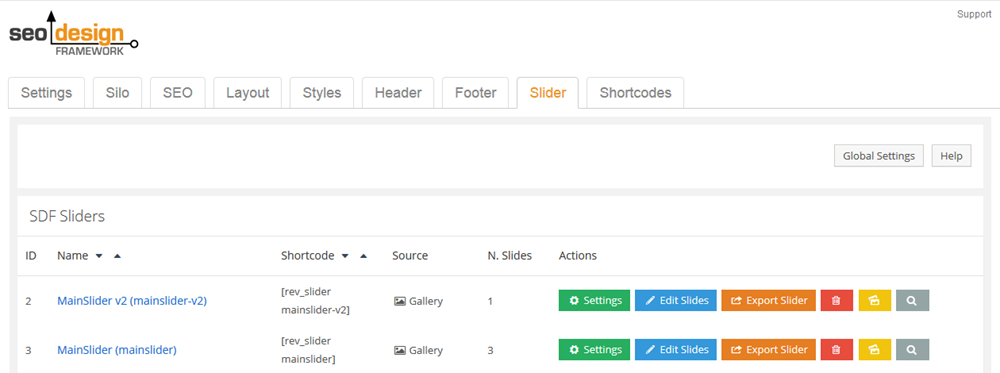
Task: Duplicate the MainSlider (mainslider) slider with the yellow icon
Action: [x=874, y=349]
